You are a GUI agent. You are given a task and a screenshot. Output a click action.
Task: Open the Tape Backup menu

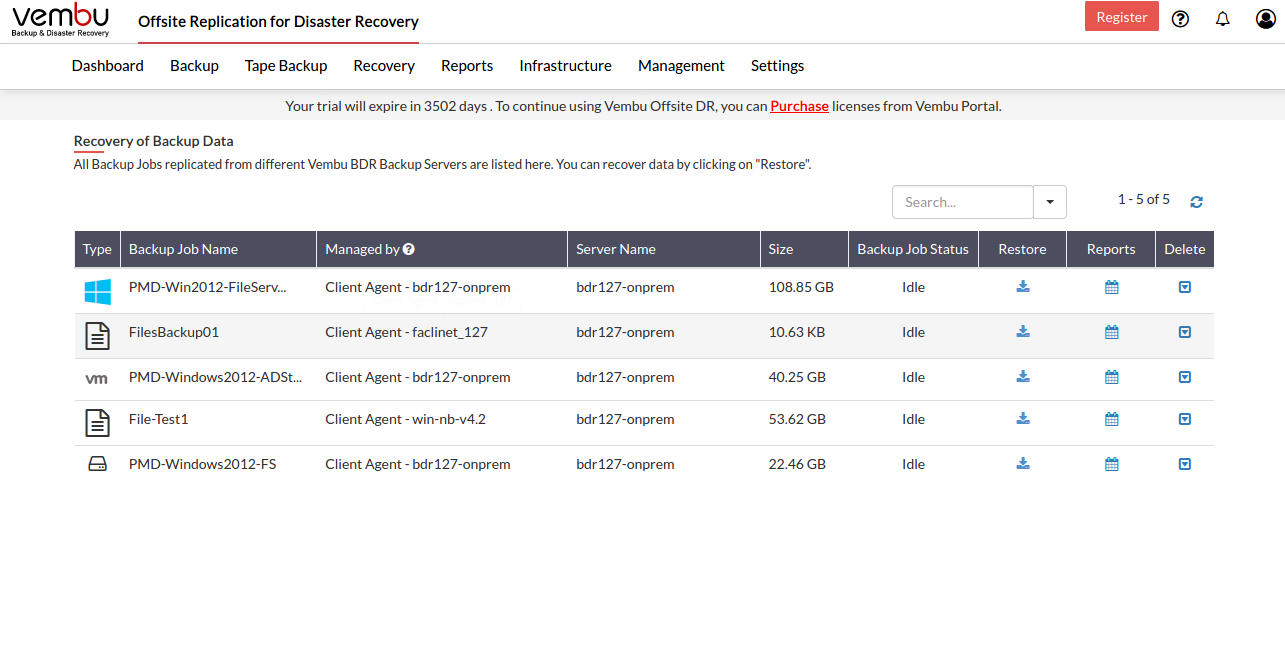pos(286,66)
